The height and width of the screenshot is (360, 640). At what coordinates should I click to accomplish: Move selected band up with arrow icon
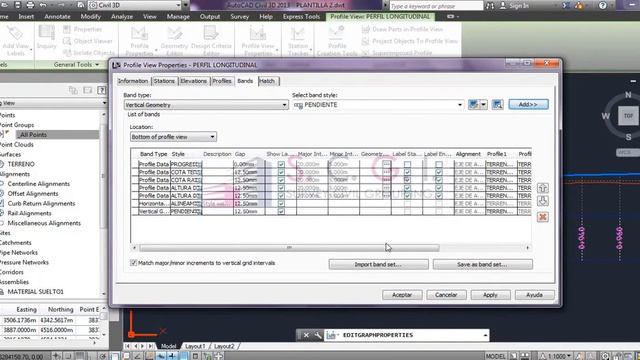(x=542, y=188)
